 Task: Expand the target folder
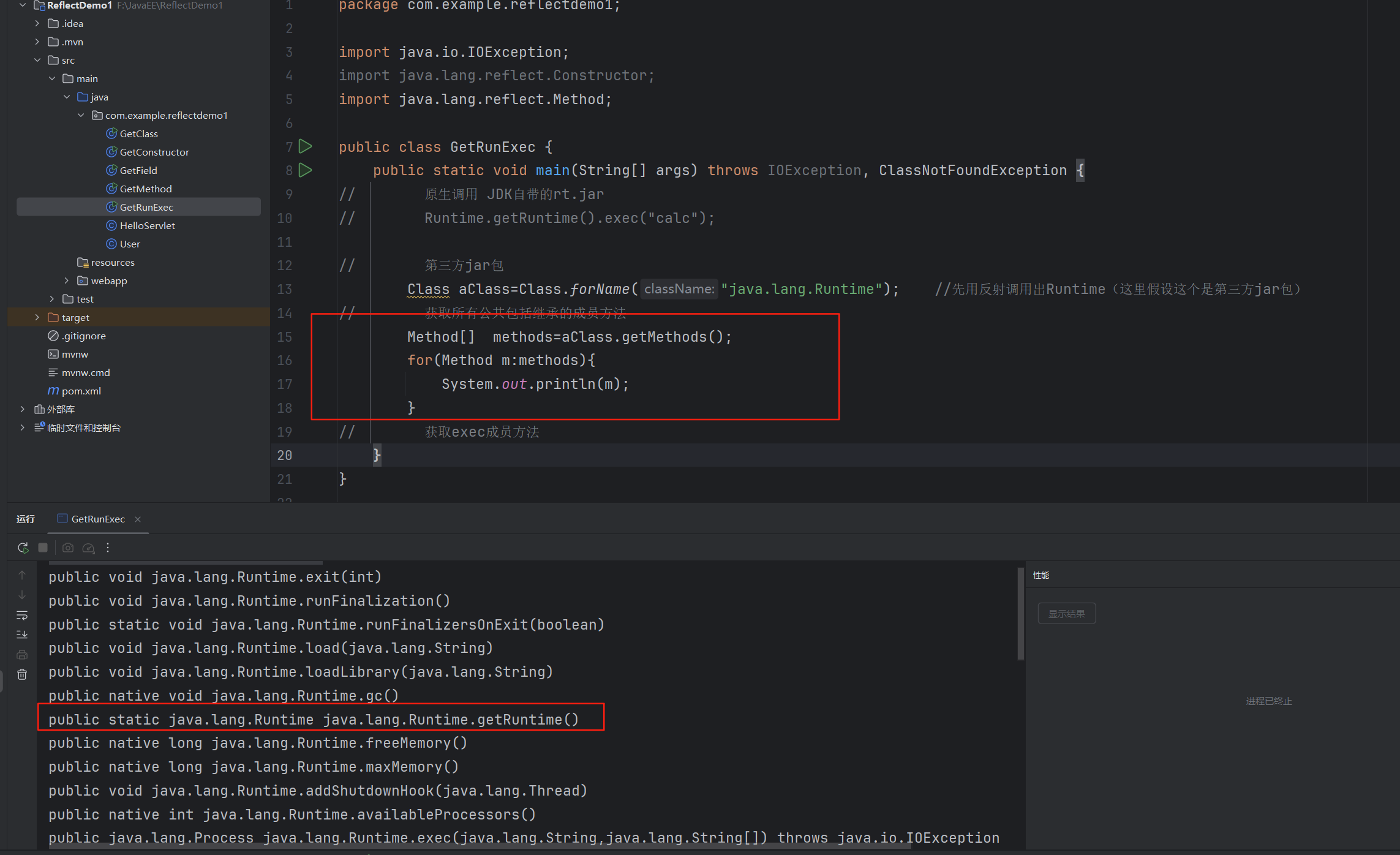tap(37, 317)
